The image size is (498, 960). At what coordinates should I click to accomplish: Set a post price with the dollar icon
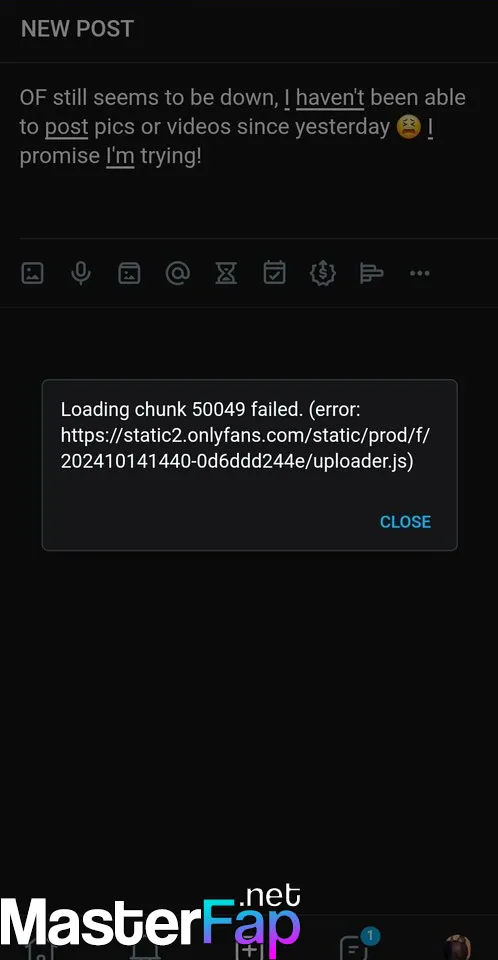click(x=323, y=273)
